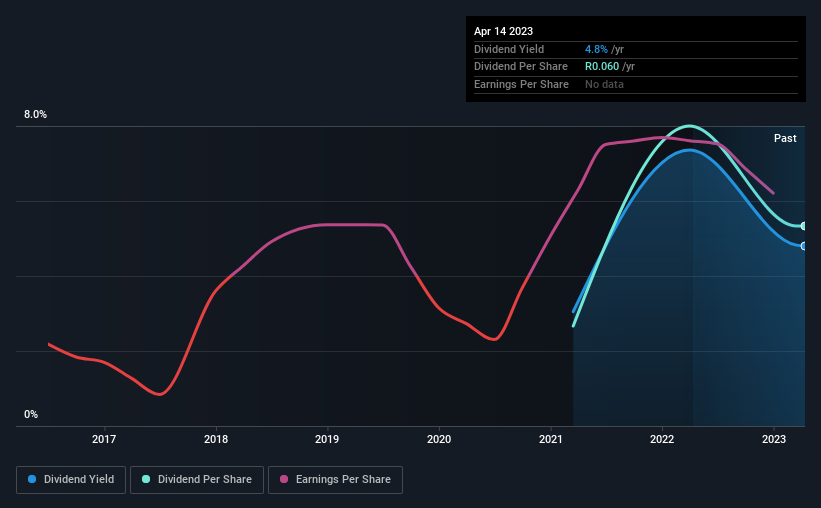Click the R0.060 dividend per share value

point(602,67)
